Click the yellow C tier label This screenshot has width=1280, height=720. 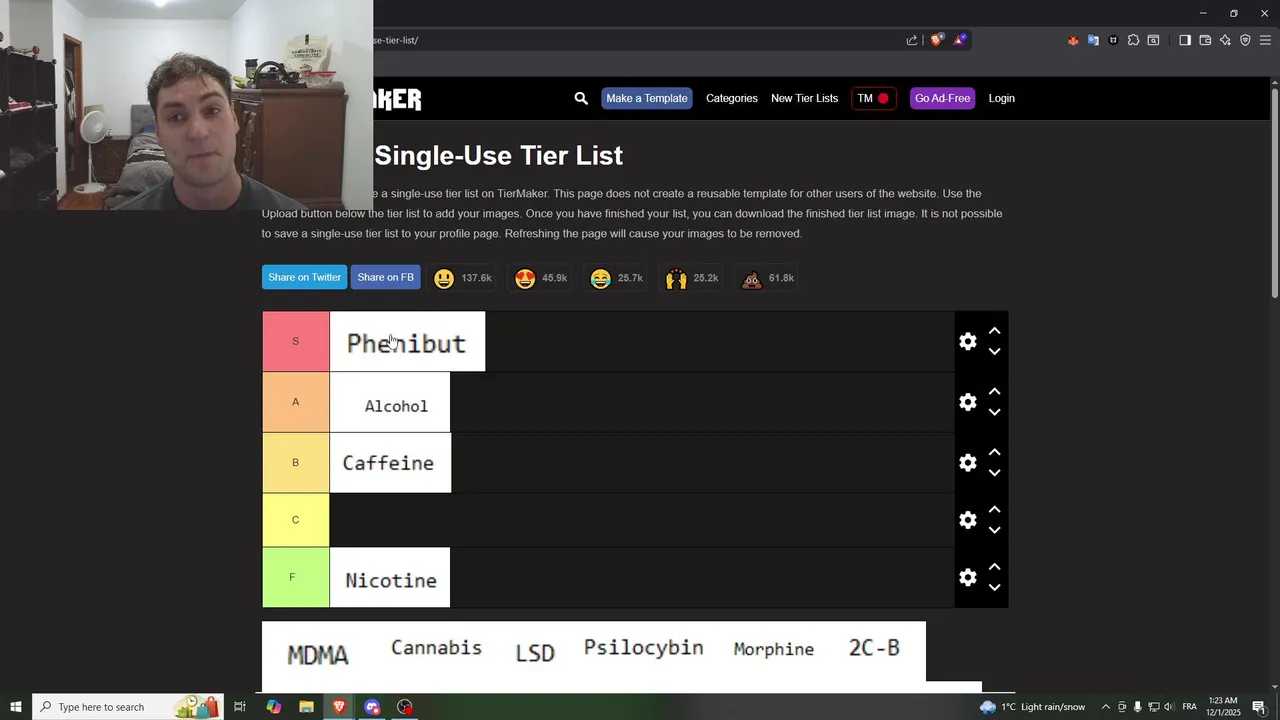pos(295,520)
